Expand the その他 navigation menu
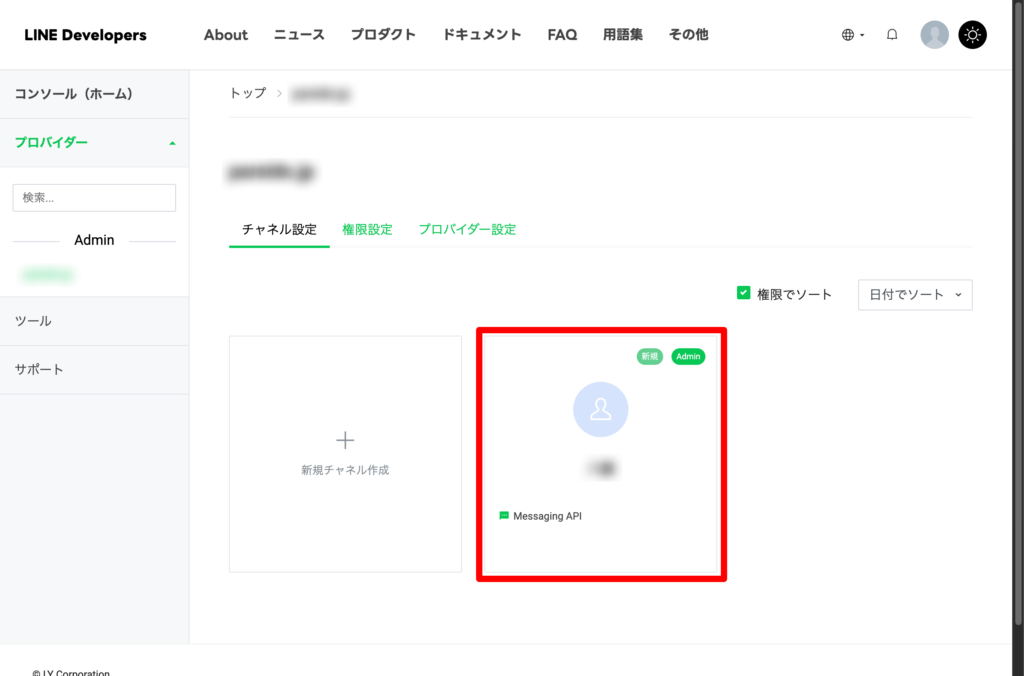Screen dimensions: 1024x676 [688, 35]
